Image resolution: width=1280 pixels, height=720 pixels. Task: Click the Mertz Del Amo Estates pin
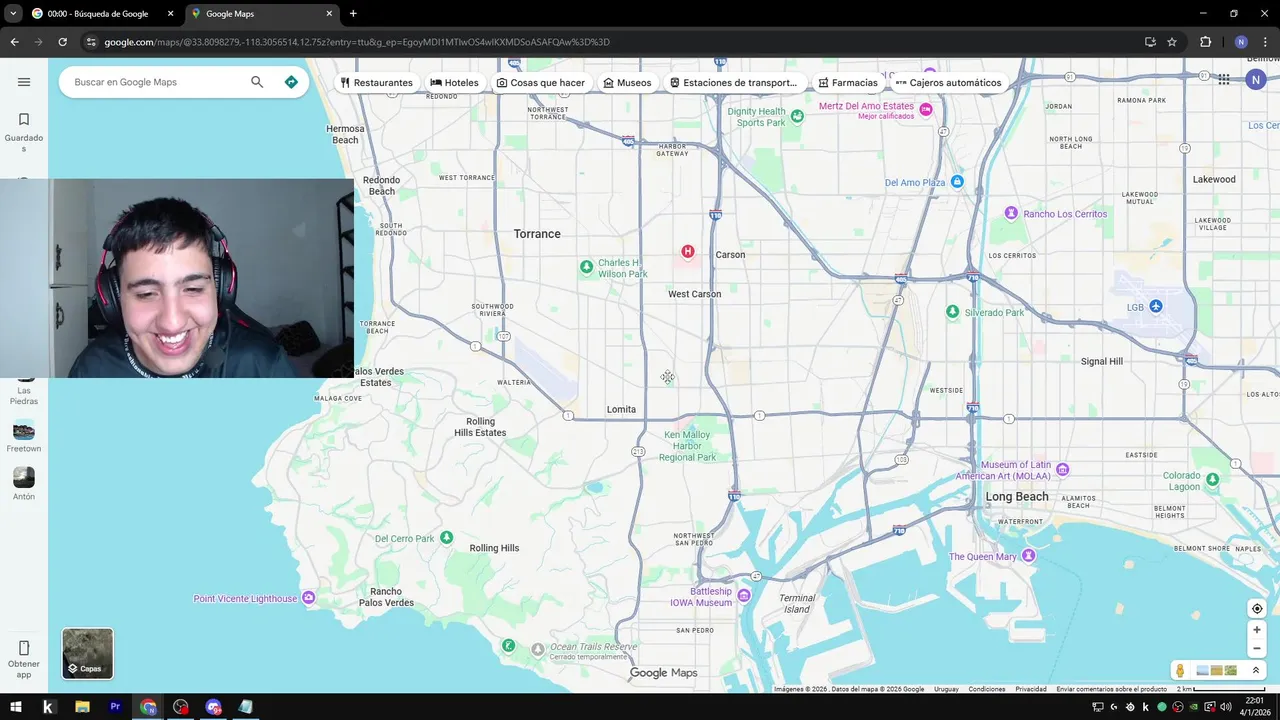click(926, 109)
